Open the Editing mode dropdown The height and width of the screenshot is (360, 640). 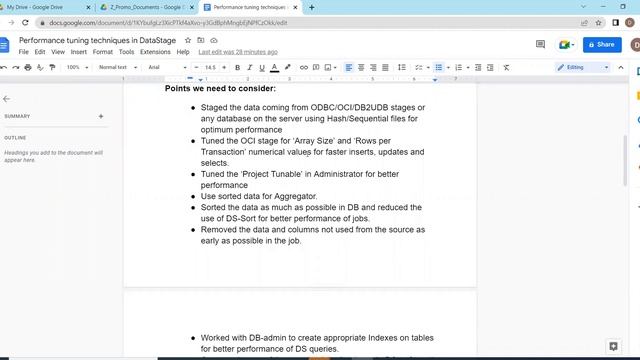tap(583, 67)
